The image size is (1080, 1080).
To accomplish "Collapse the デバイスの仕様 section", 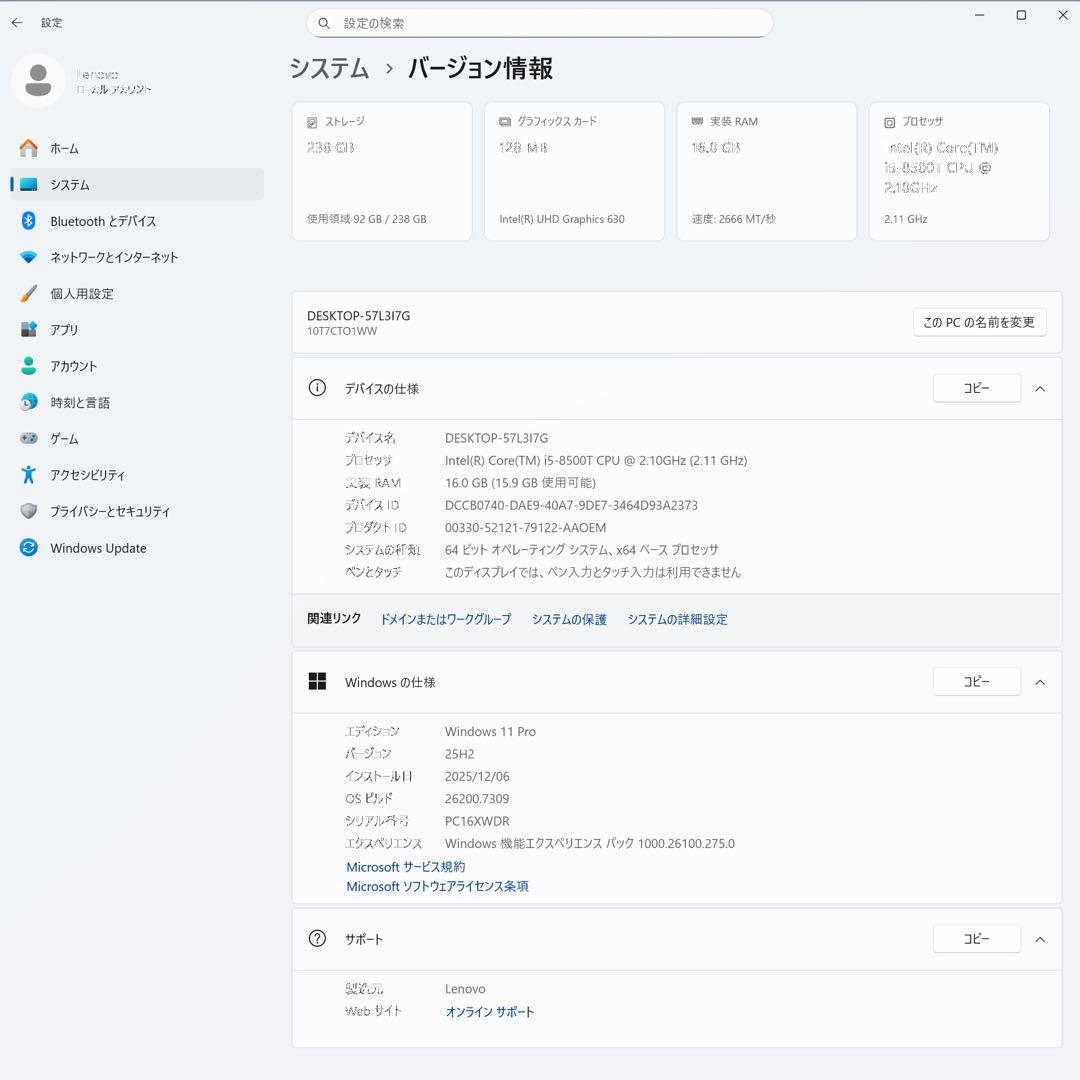I will coord(1040,388).
